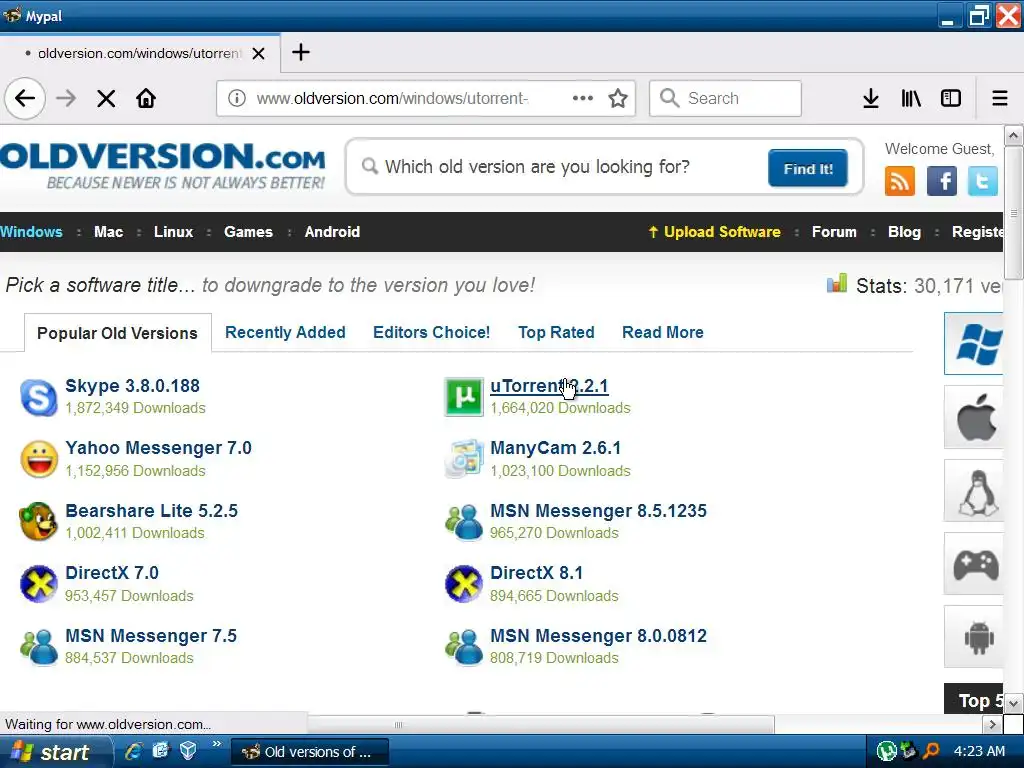Open the uTorrent 2.2.1 link
This screenshot has height=768, width=1024.
point(549,386)
